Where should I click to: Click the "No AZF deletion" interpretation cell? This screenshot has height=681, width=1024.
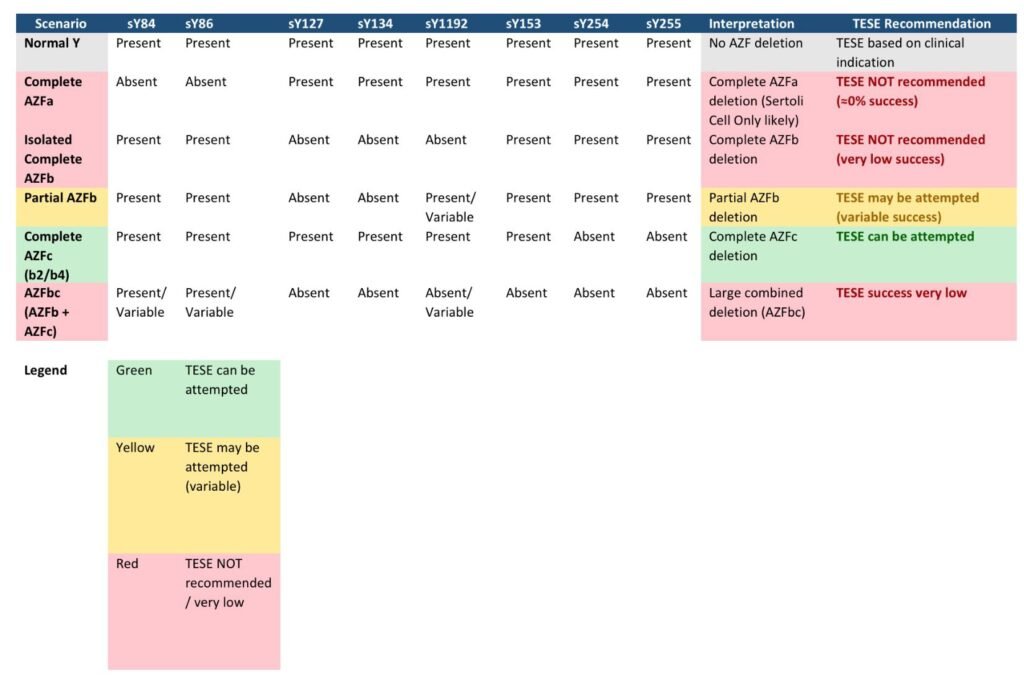coord(755,43)
